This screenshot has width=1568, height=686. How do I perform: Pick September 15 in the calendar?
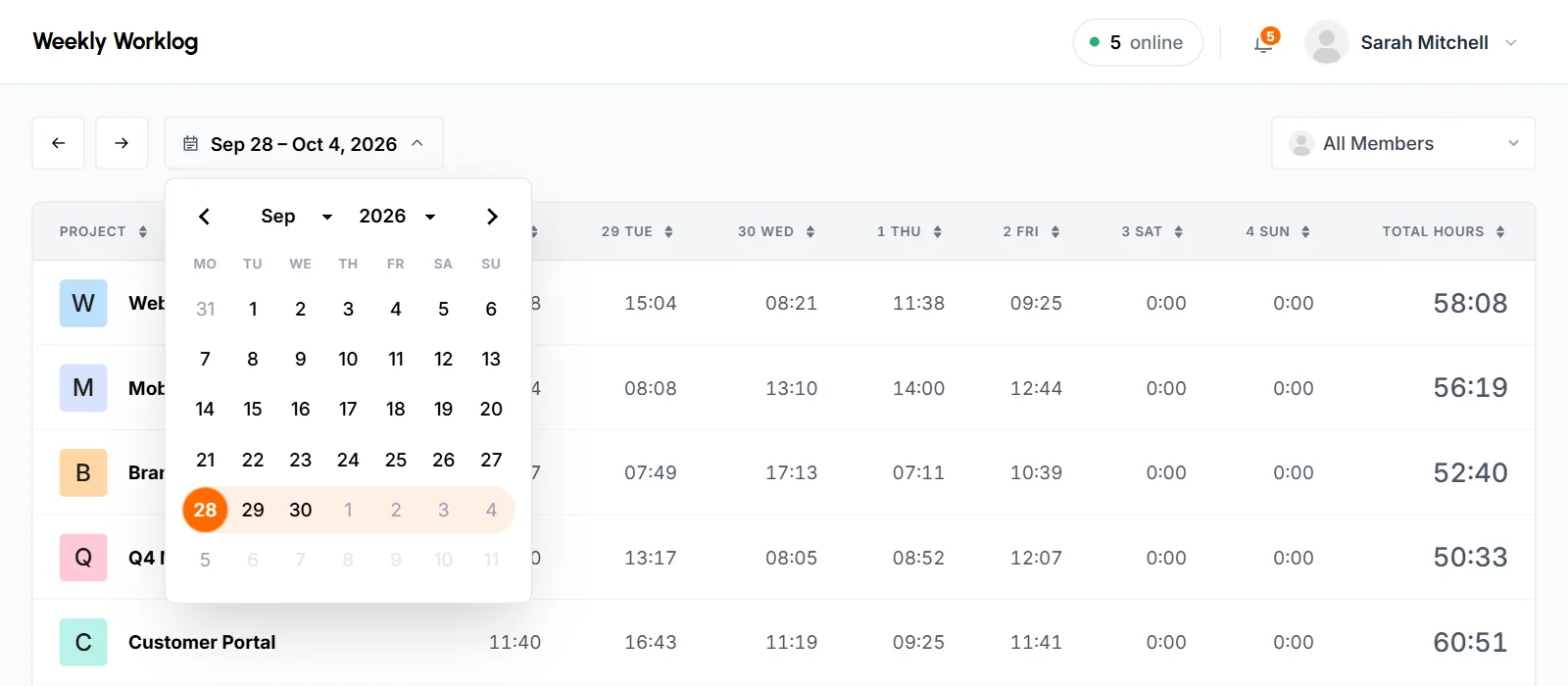[253, 409]
